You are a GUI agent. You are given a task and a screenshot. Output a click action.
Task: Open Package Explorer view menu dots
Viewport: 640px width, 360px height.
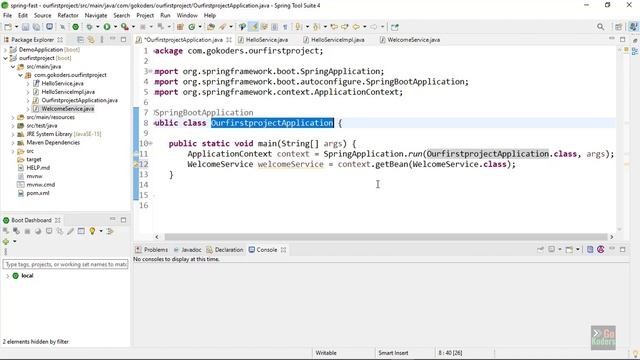[x=102, y=40]
